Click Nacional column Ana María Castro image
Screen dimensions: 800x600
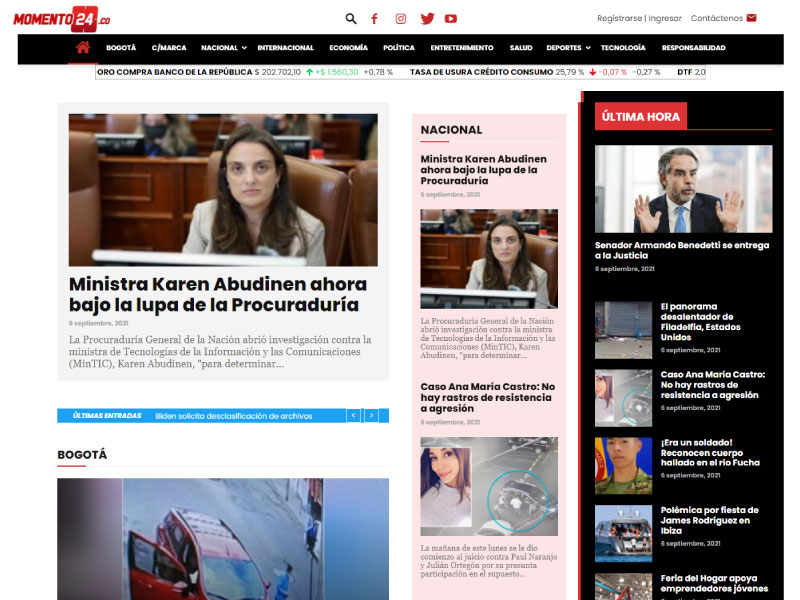click(489, 486)
